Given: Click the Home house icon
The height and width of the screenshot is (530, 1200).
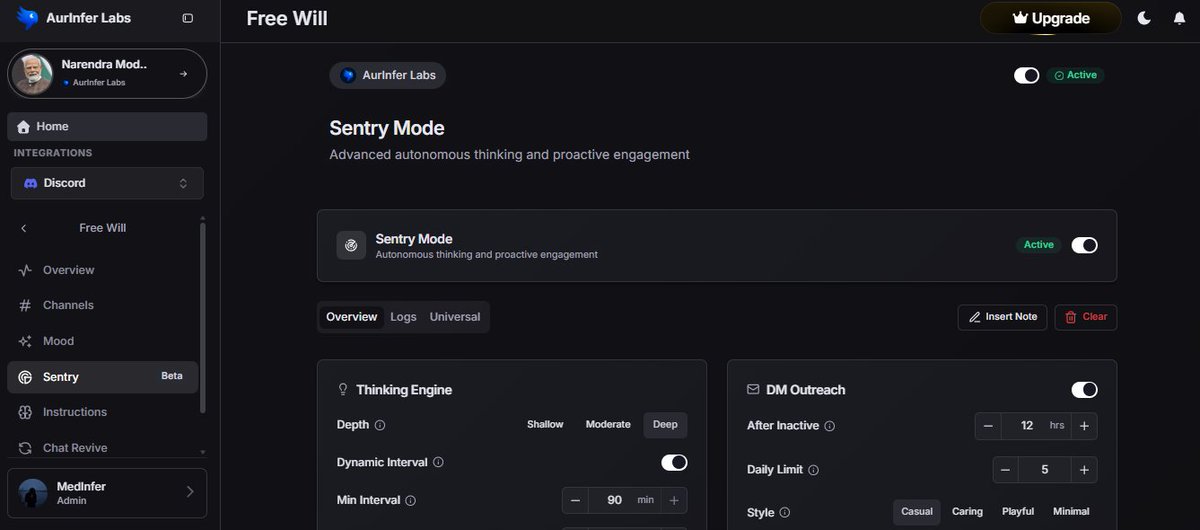Looking at the screenshot, I should pos(23,127).
